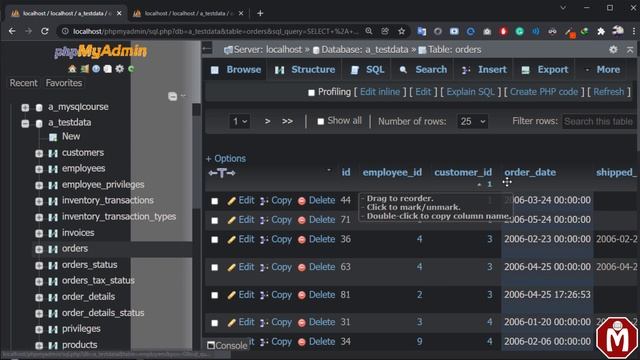Collapse all navigation tree items
Image resolution: width=640 pixels, height=360 pixels.
click(x=172, y=96)
